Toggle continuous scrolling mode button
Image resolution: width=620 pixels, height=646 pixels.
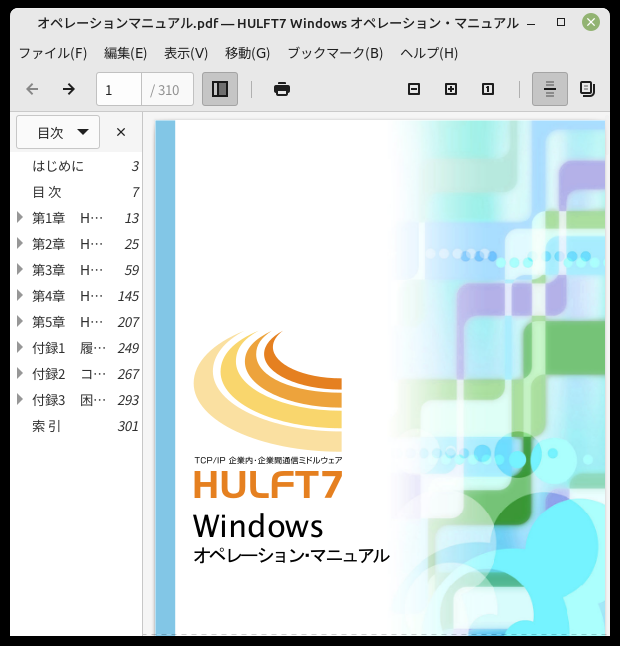click(x=550, y=89)
